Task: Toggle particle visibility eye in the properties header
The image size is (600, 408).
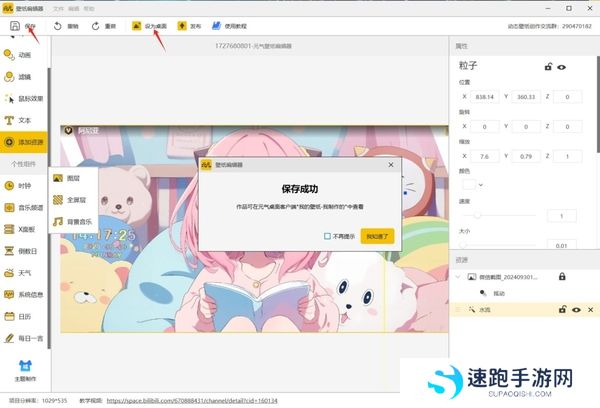Action: 561,67
